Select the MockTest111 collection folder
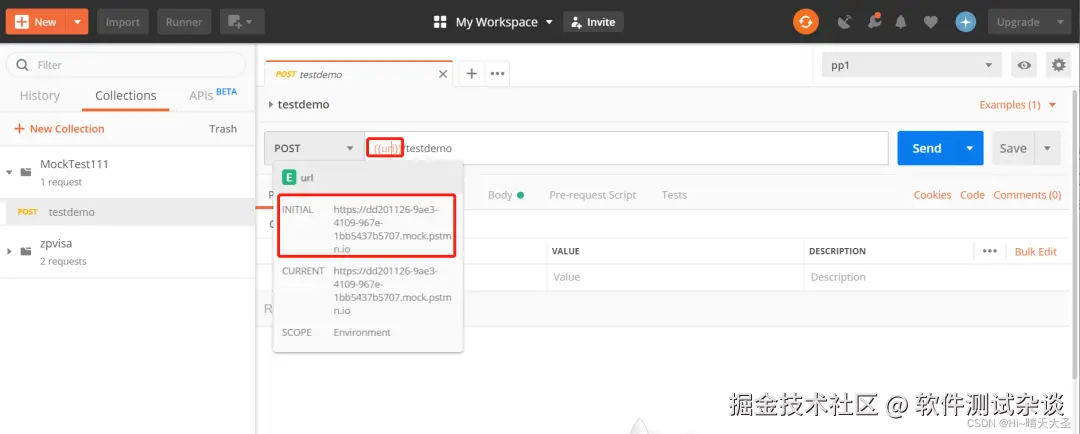Image resolution: width=1080 pixels, height=434 pixels. point(127,172)
